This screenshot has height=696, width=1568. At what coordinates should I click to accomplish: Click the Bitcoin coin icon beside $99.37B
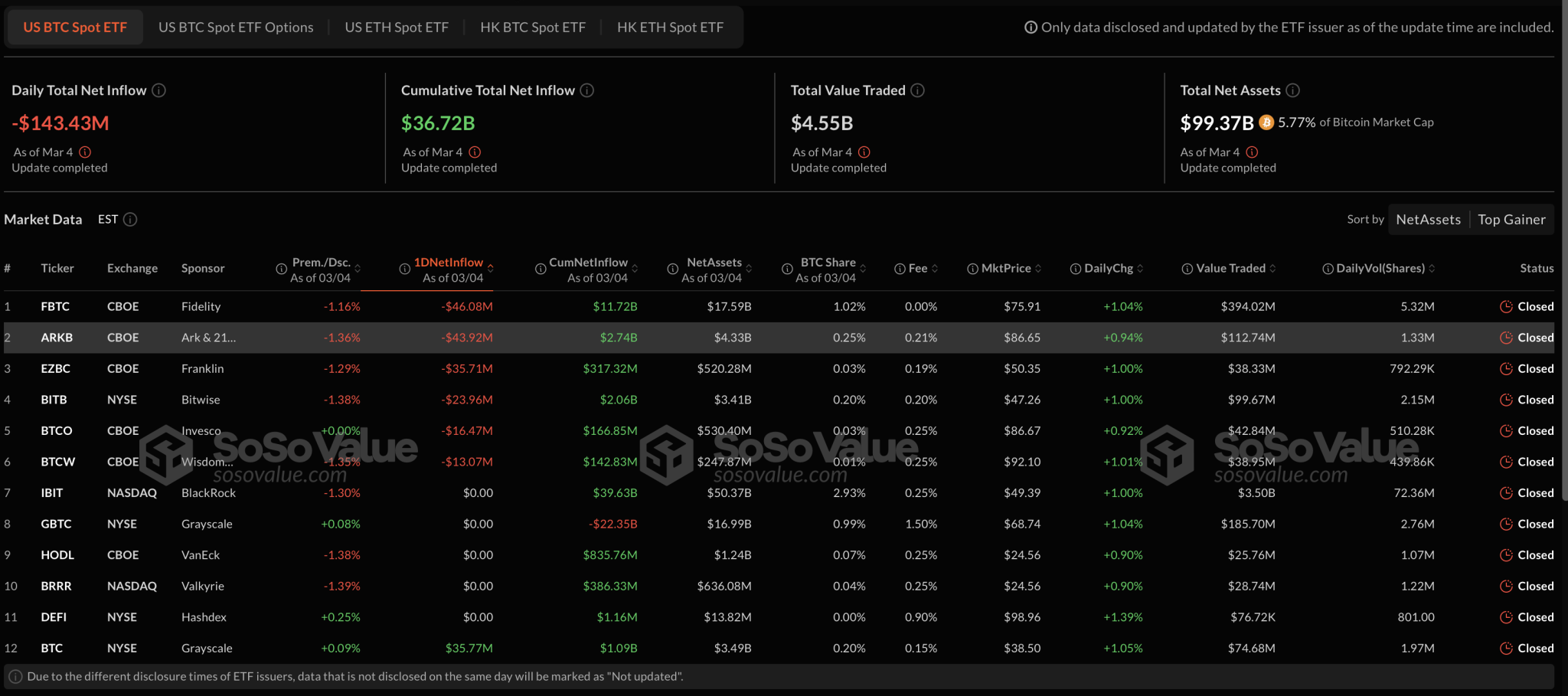(1266, 123)
